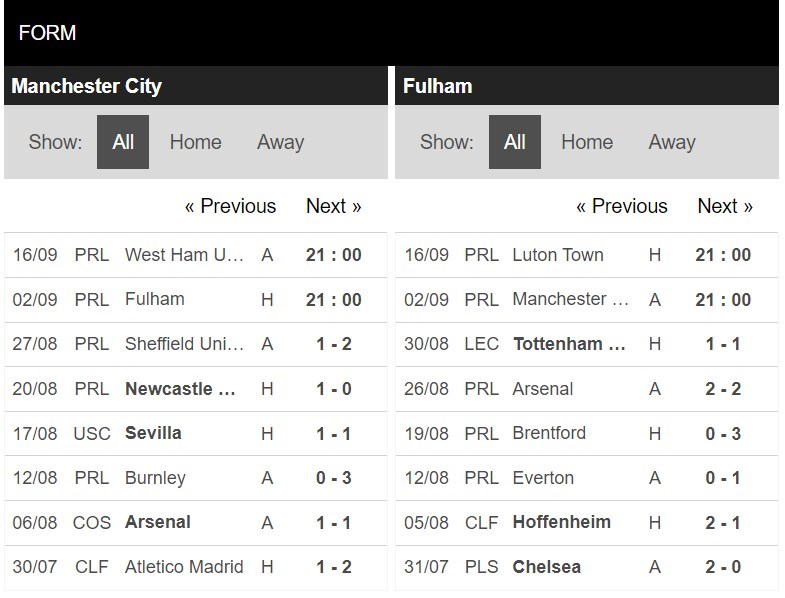Select the All tab under Manchester City
The height and width of the screenshot is (598, 785).
123,142
